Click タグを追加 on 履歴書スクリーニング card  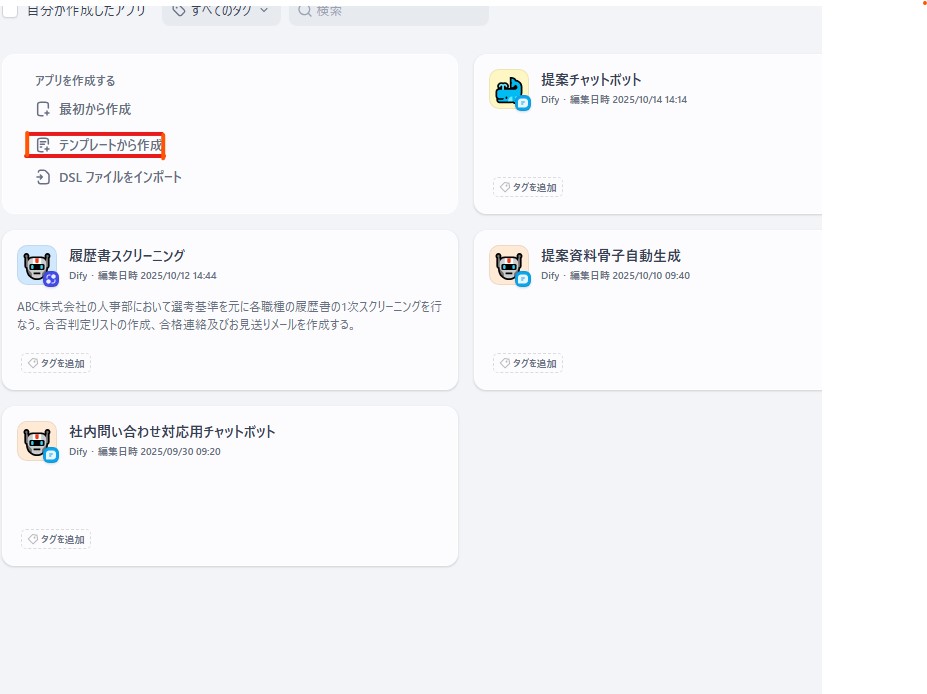(55, 363)
